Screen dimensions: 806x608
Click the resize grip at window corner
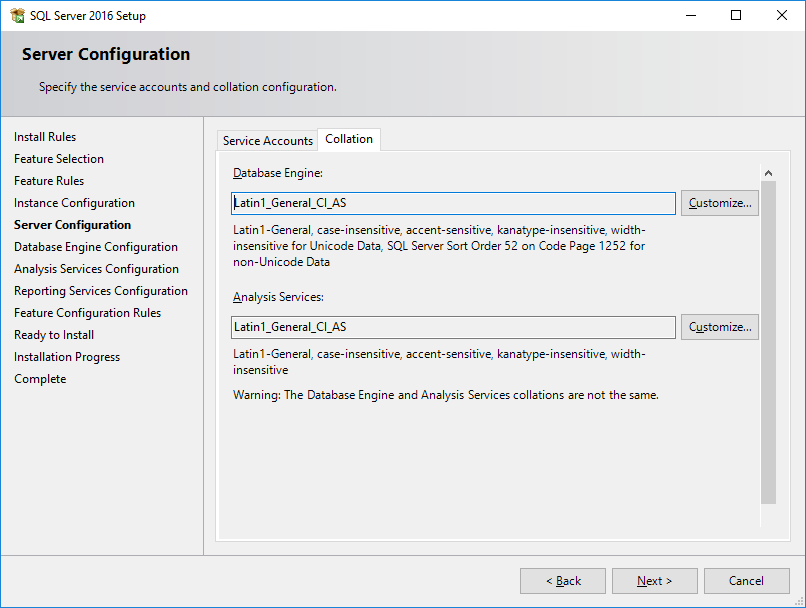(x=799, y=601)
